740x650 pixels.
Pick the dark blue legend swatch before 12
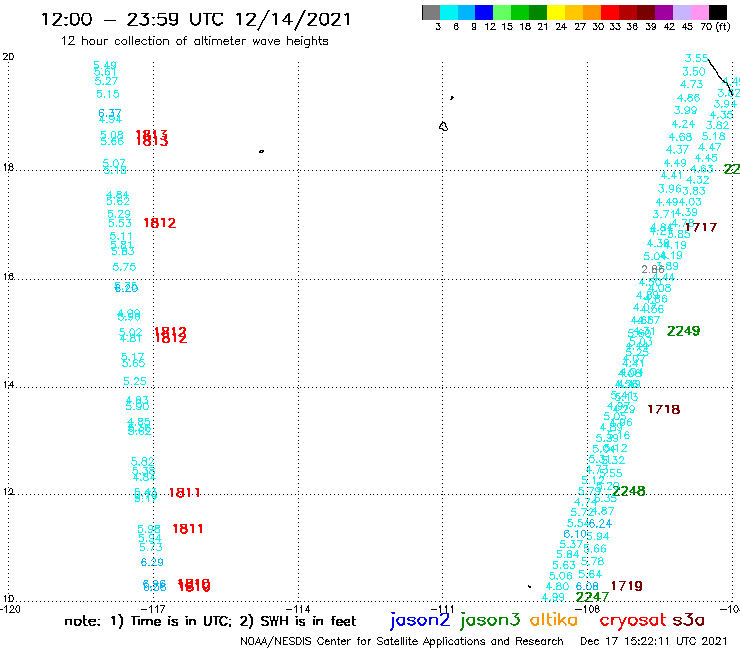(484, 12)
